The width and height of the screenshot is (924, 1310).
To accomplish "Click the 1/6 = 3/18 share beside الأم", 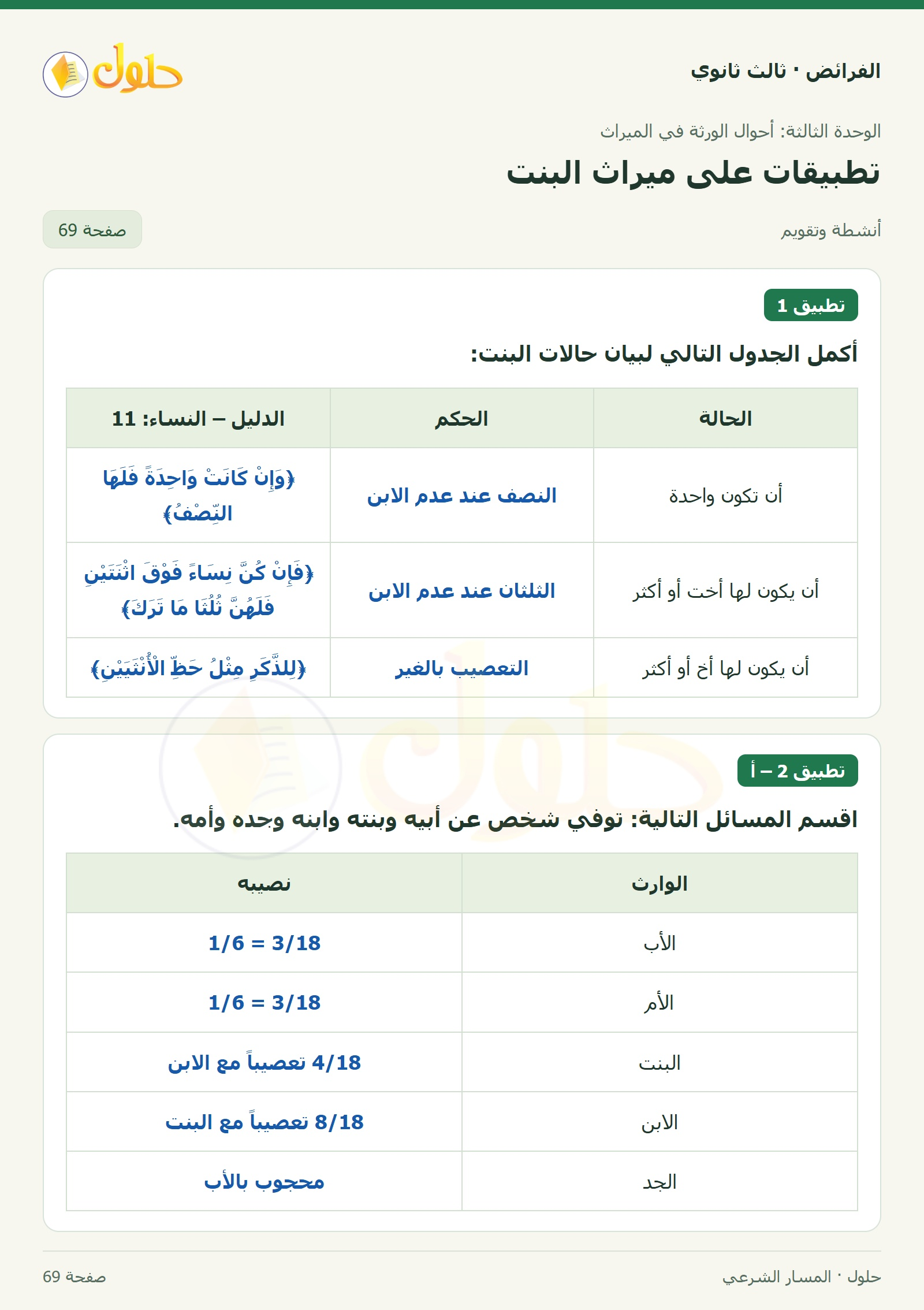I will (x=264, y=1002).
